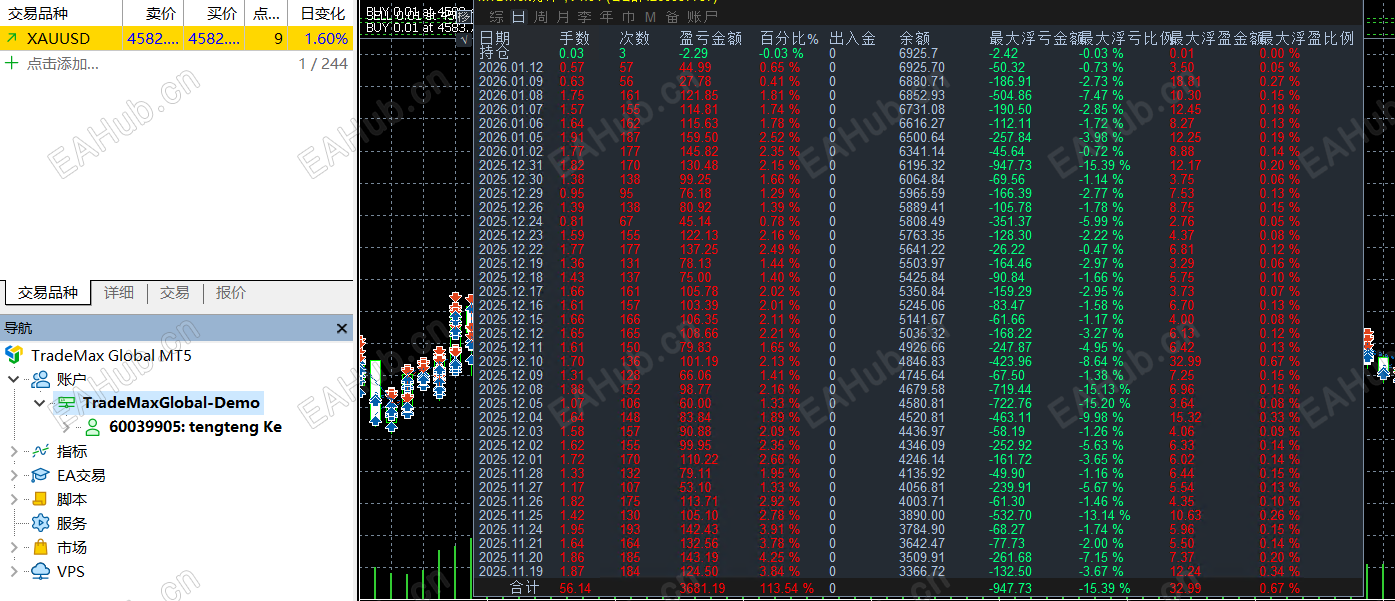Click the green up-arrow icon beside XAUUSD
The height and width of the screenshot is (601, 1395).
10,35
